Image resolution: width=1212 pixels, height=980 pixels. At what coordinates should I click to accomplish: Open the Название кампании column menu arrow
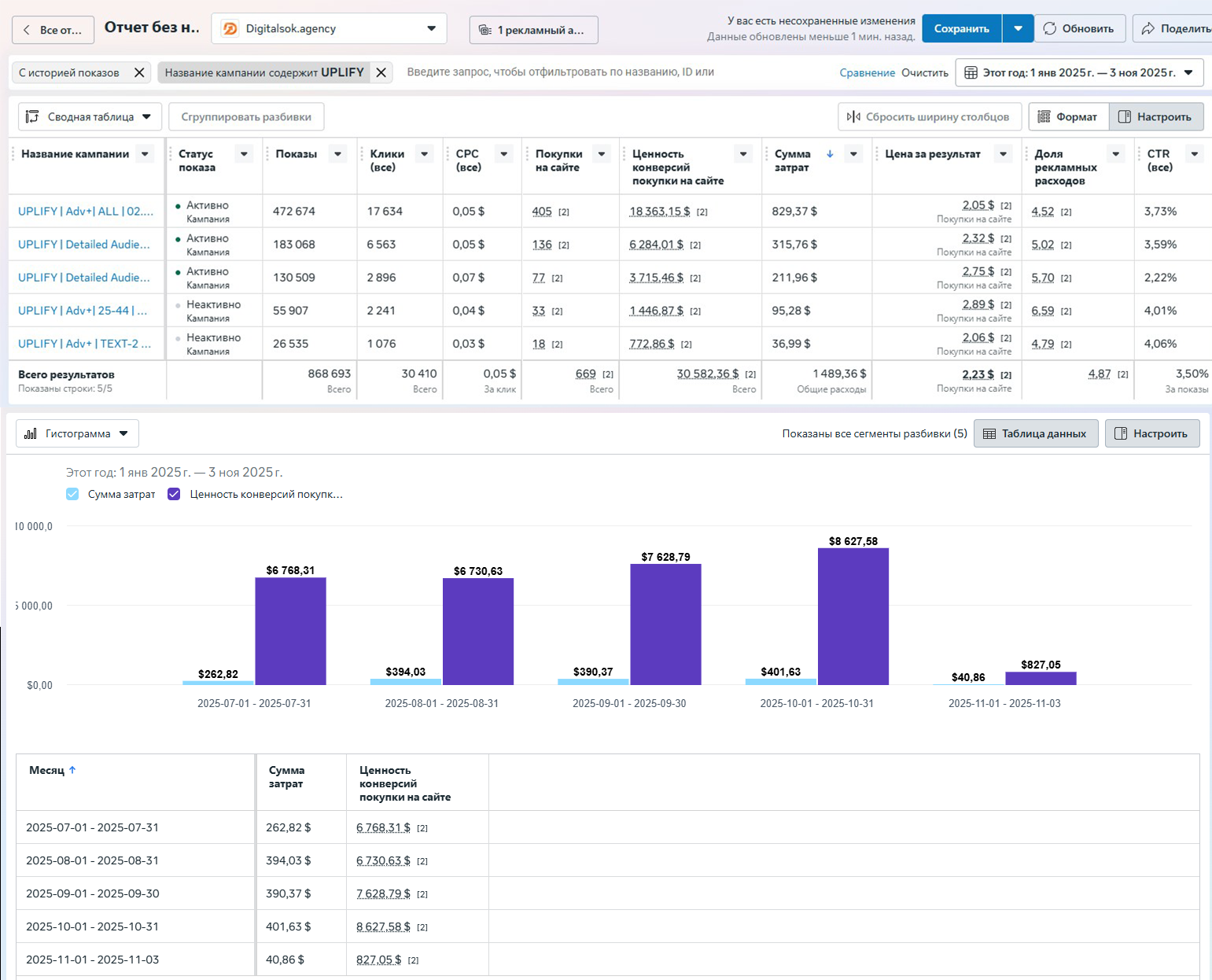point(145,154)
